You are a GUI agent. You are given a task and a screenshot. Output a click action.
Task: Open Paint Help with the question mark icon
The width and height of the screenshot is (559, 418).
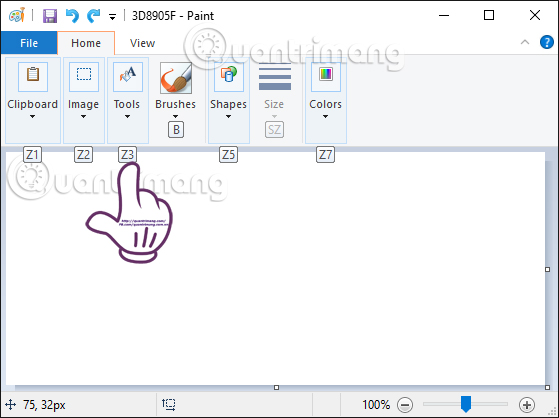pyautogui.click(x=547, y=42)
